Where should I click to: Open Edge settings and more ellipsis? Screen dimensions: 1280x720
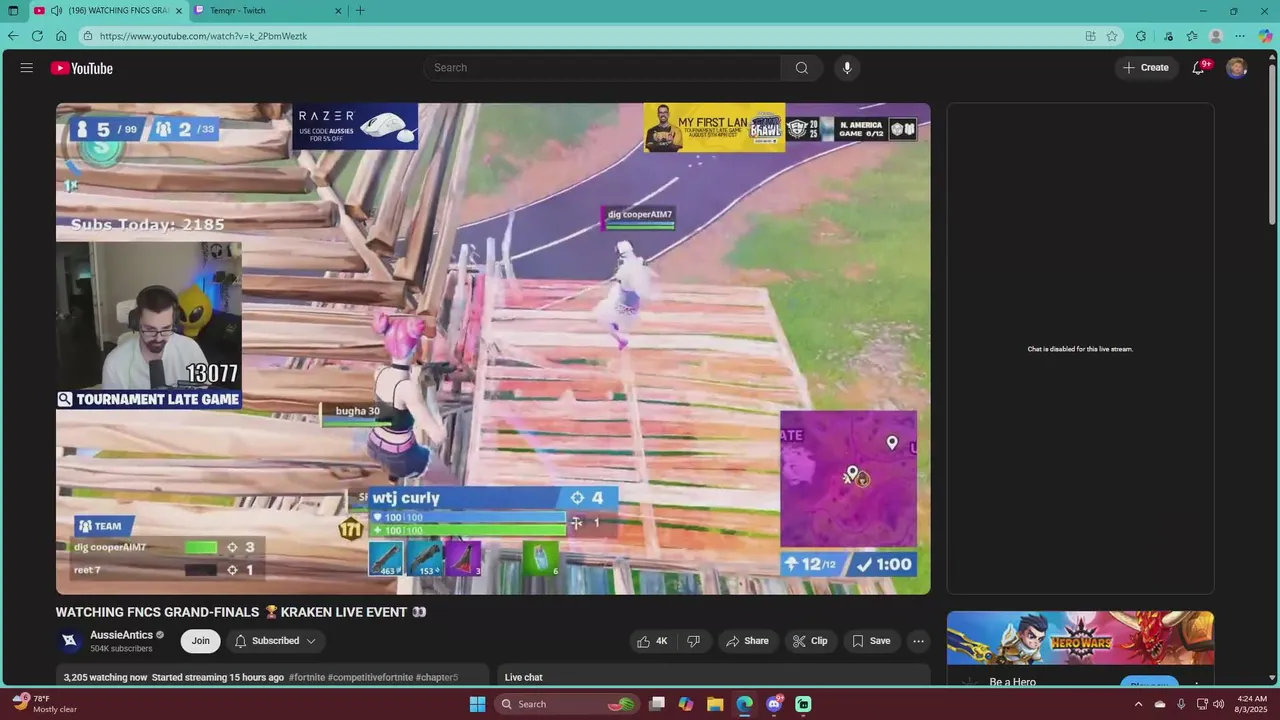(1240, 36)
